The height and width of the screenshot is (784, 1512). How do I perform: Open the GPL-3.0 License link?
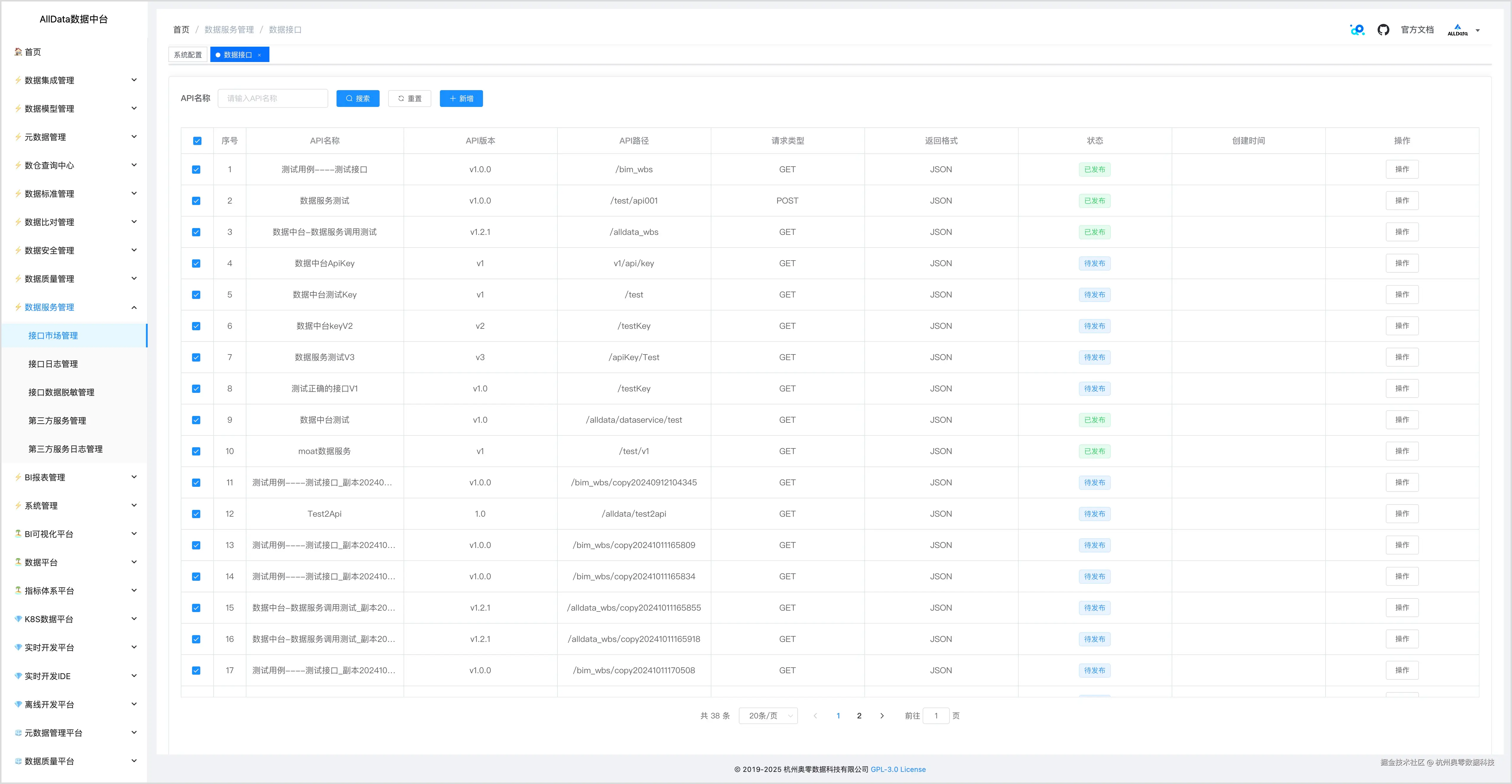click(898, 769)
